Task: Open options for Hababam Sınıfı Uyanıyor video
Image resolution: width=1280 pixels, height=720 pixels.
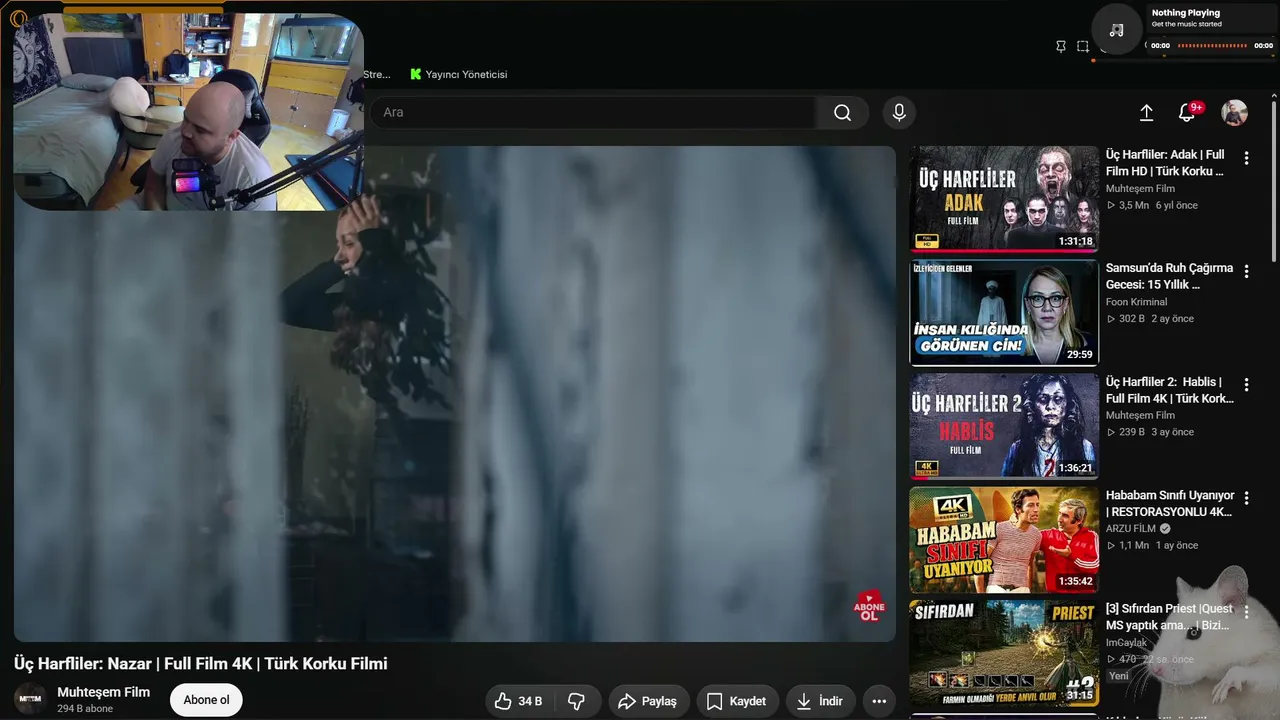Action: [1246, 498]
